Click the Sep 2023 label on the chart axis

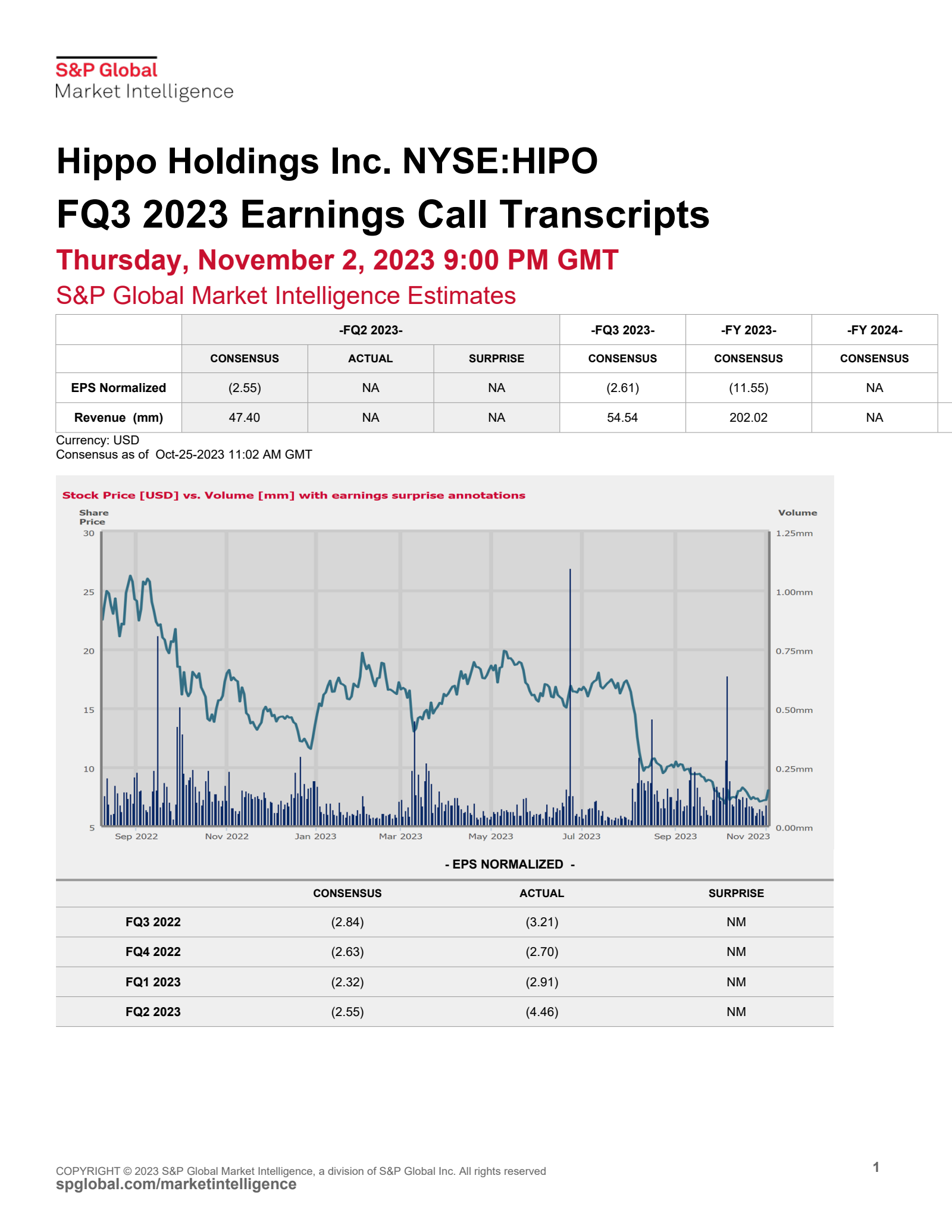click(x=675, y=836)
